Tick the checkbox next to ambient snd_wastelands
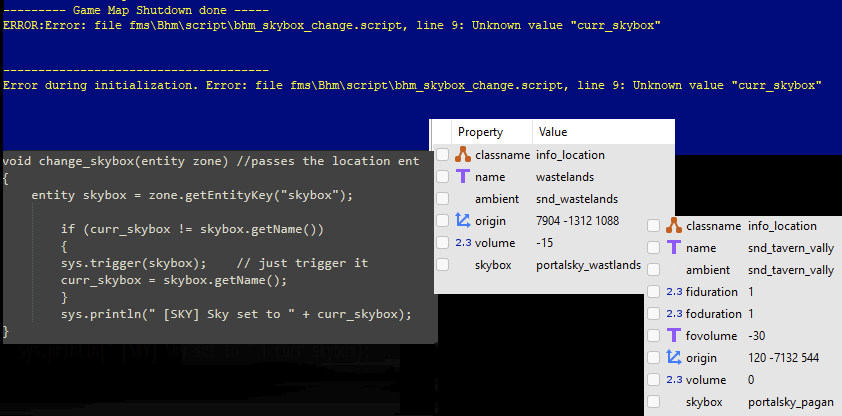Screen dimensions: 842x416 (442, 199)
